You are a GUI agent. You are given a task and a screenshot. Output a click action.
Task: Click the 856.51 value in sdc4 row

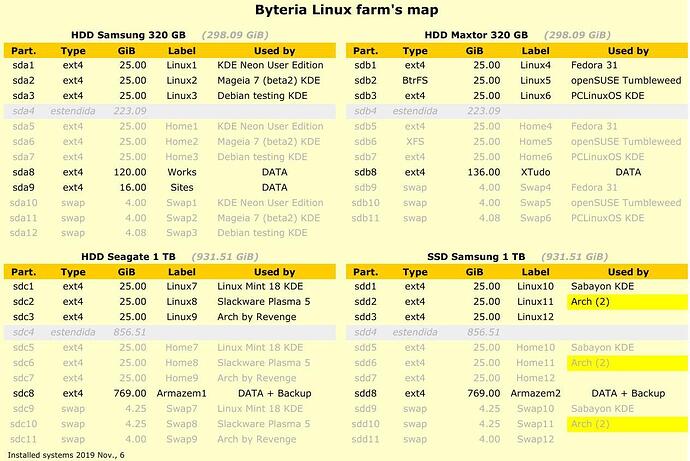coord(130,332)
